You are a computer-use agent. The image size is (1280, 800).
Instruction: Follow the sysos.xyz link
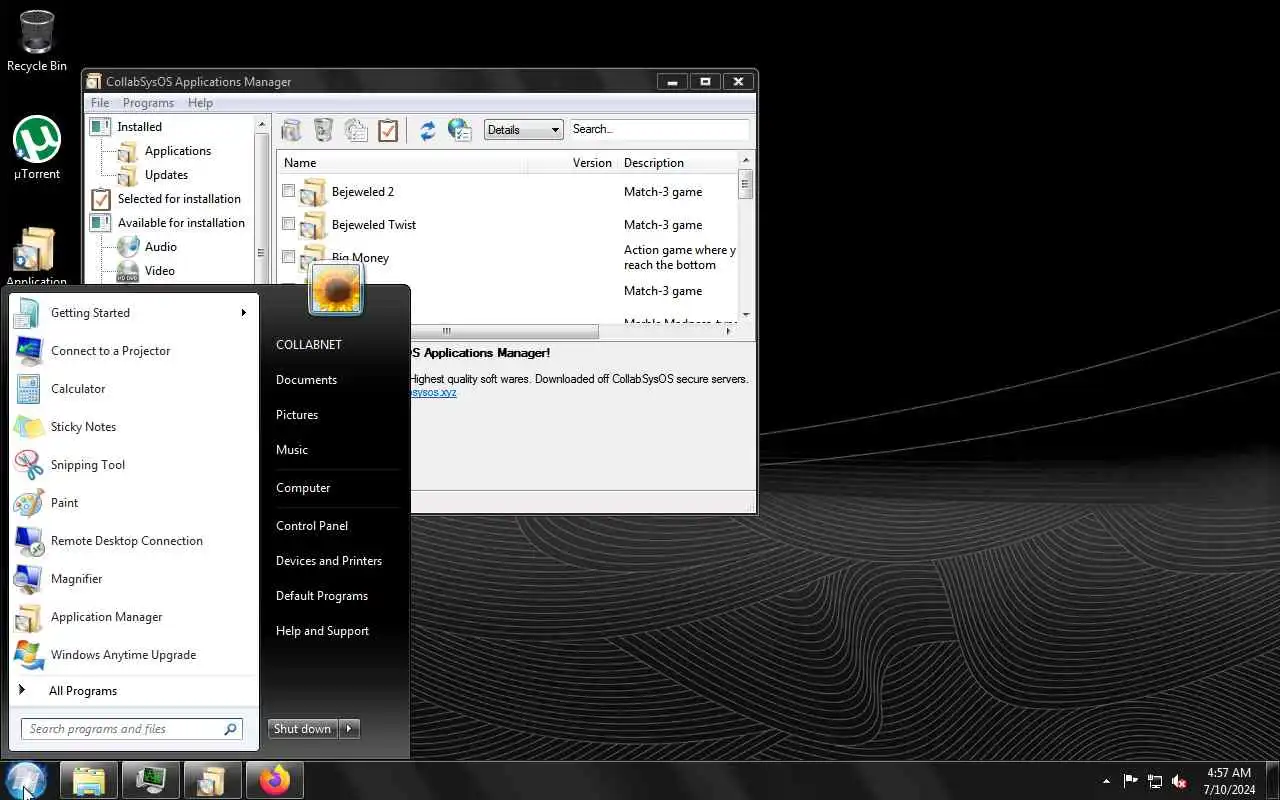click(x=432, y=392)
